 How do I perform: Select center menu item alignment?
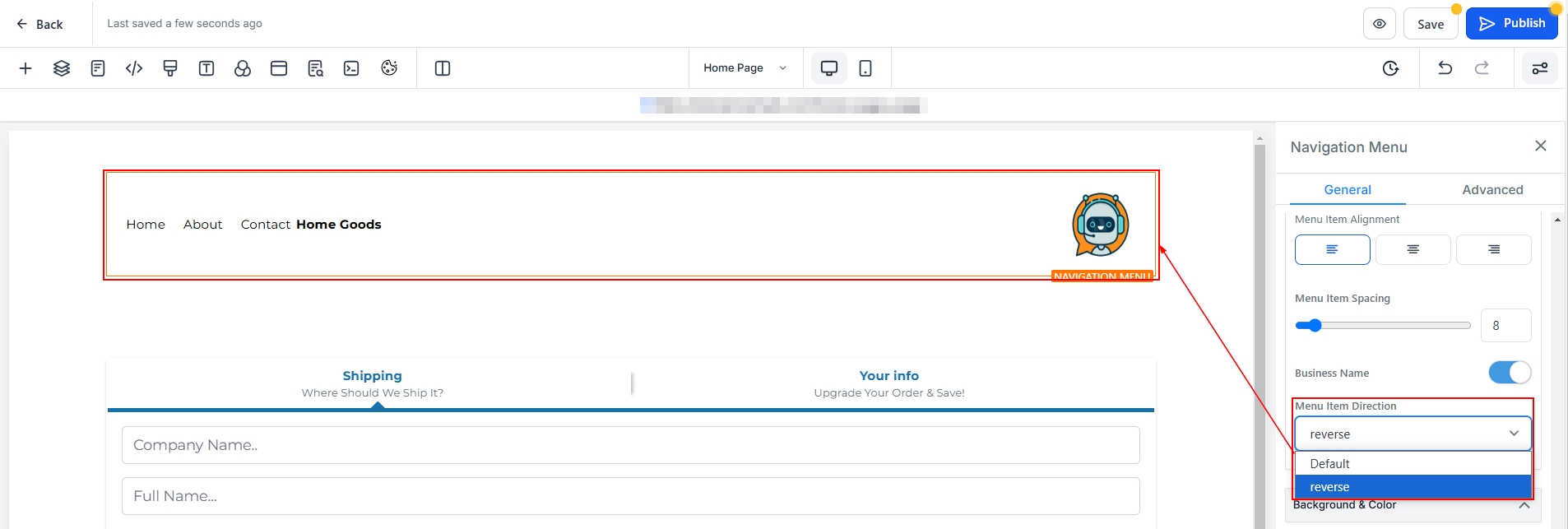coord(1413,249)
